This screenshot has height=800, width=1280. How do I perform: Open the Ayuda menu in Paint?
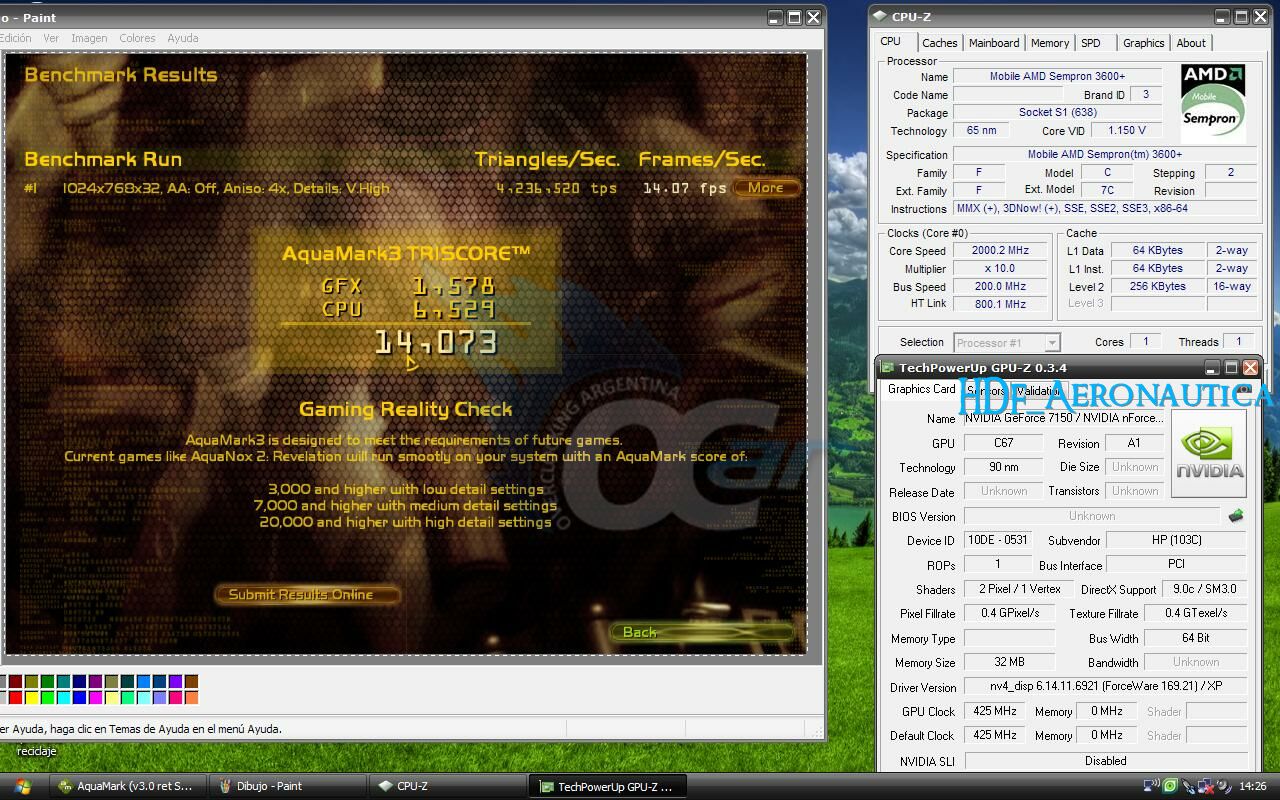(182, 38)
